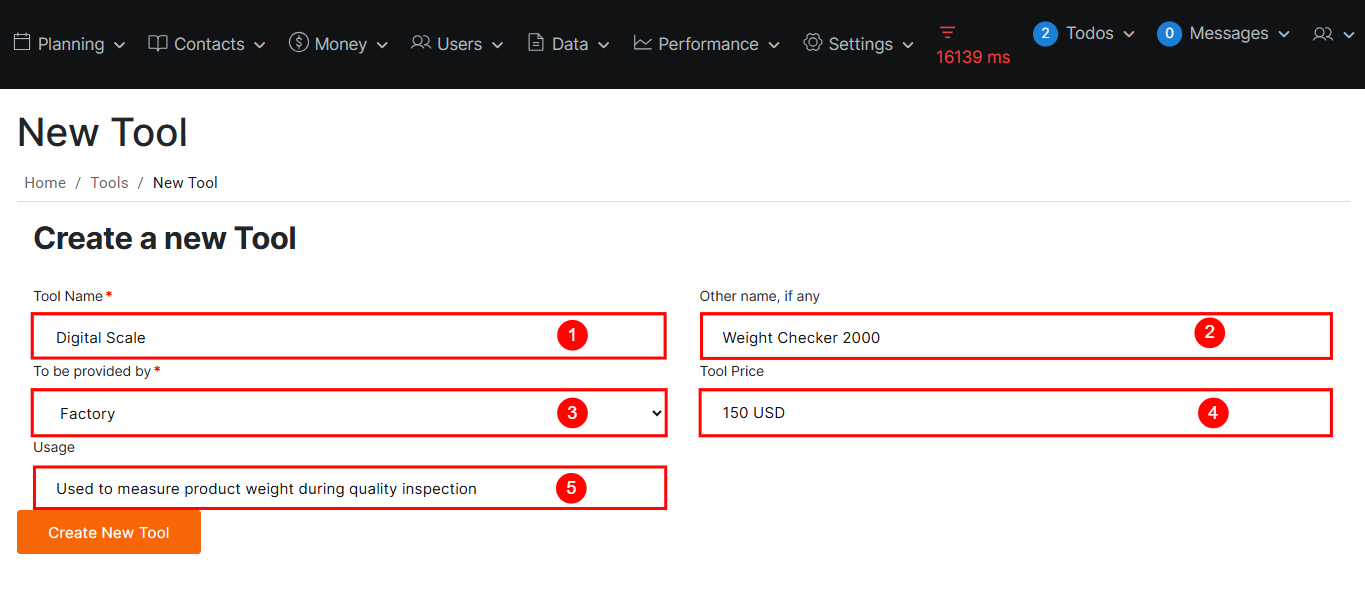Viewport: 1365px width, 615px height.
Task: Click the calendar icon beside Planning
Action: [x=22, y=43]
